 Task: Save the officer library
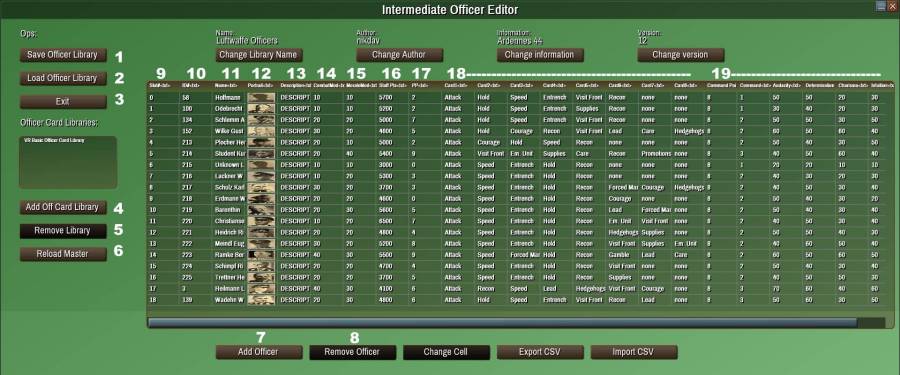click(63, 55)
